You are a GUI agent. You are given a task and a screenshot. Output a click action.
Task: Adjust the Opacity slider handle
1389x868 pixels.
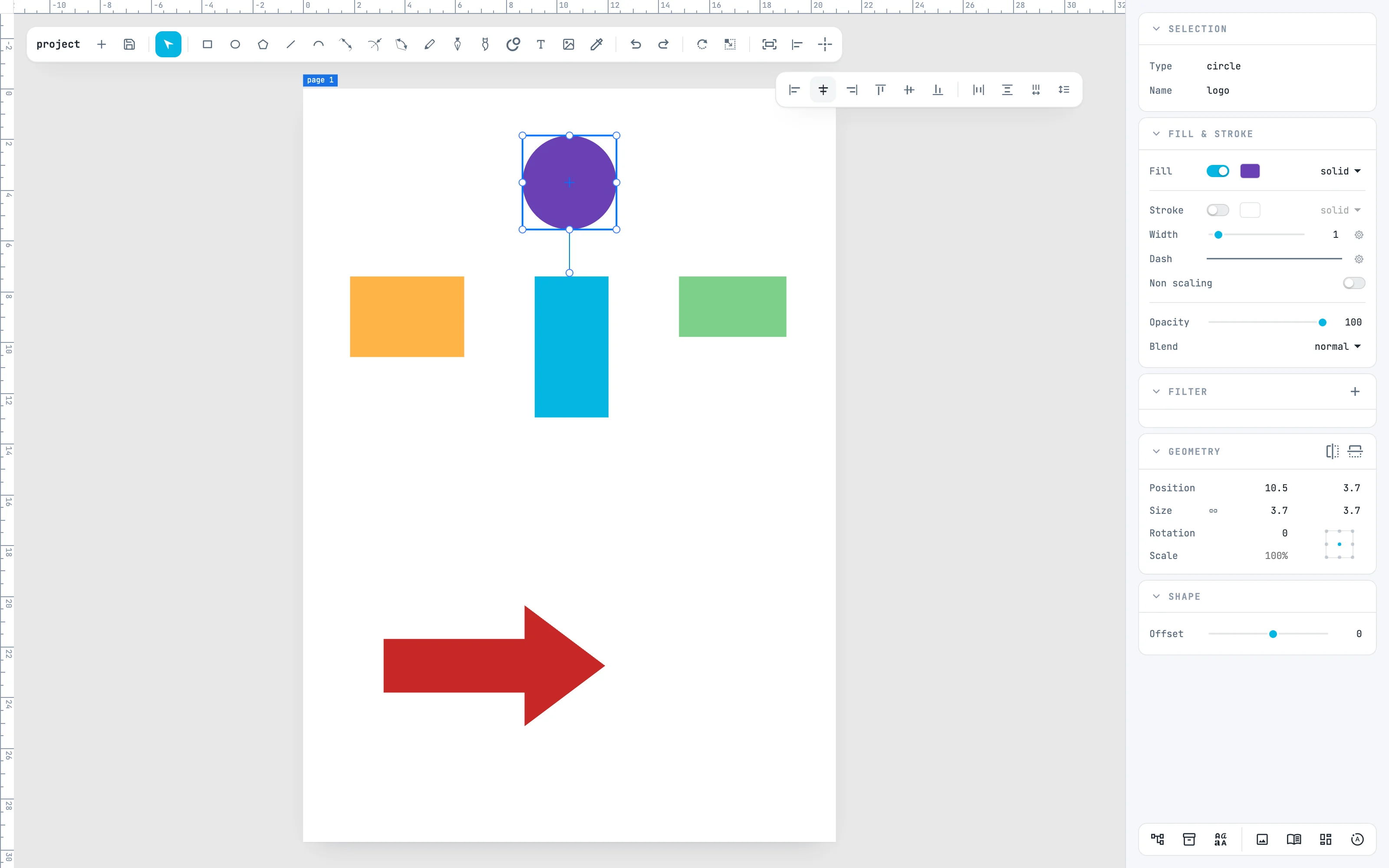(x=1323, y=322)
